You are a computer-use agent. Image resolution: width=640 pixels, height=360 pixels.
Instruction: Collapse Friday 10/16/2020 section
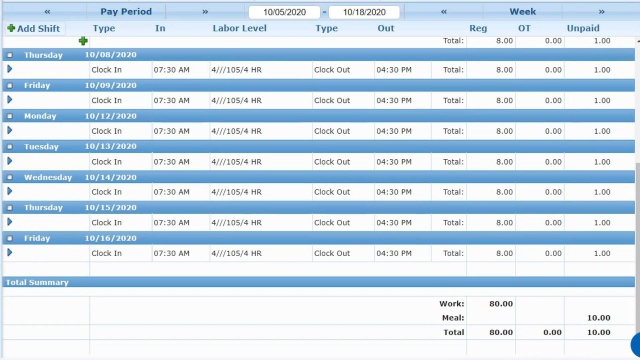pyautogui.click(x=10, y=238)
